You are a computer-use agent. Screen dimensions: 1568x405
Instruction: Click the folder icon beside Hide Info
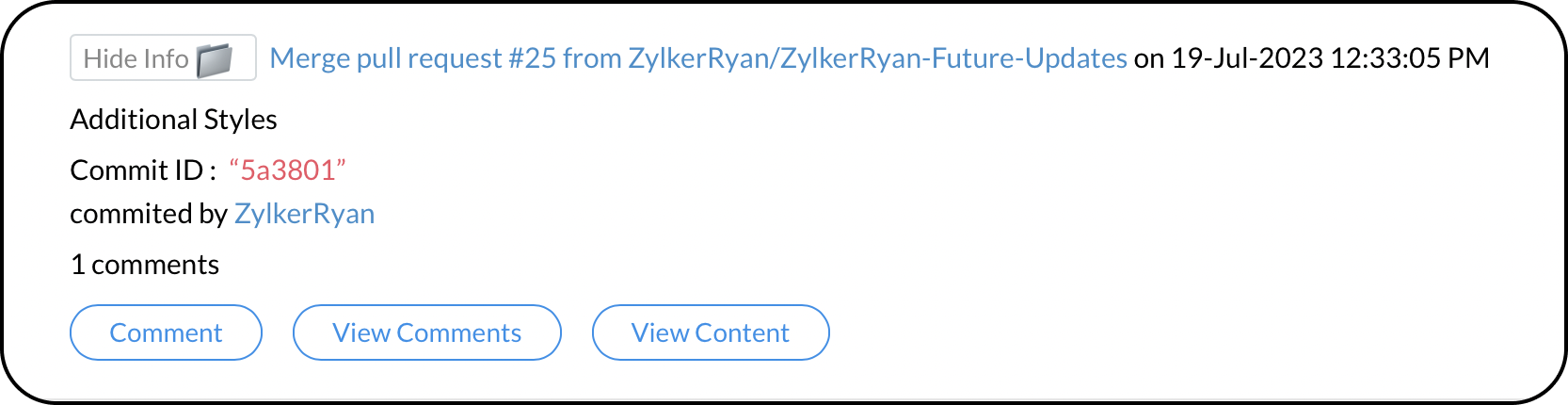tap(215, 59)
